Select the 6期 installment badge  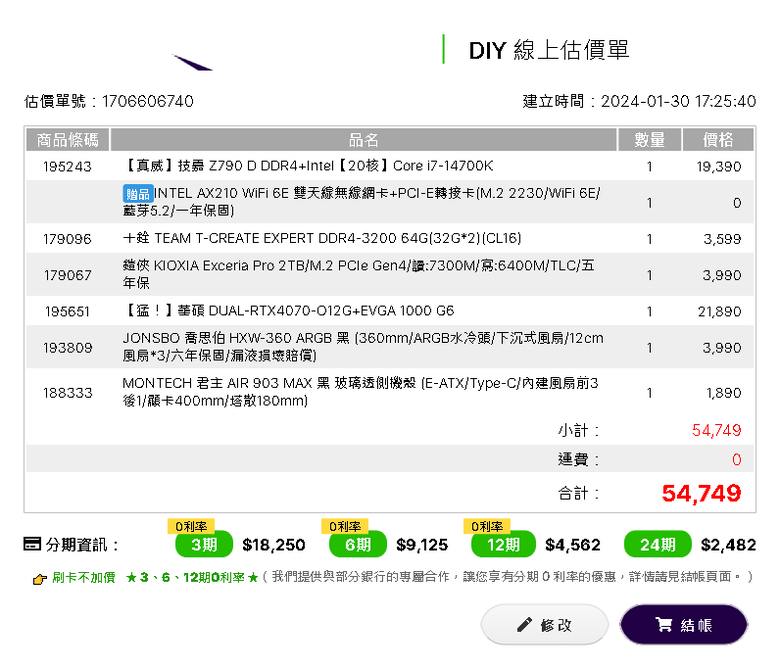(x=358, y=545)
